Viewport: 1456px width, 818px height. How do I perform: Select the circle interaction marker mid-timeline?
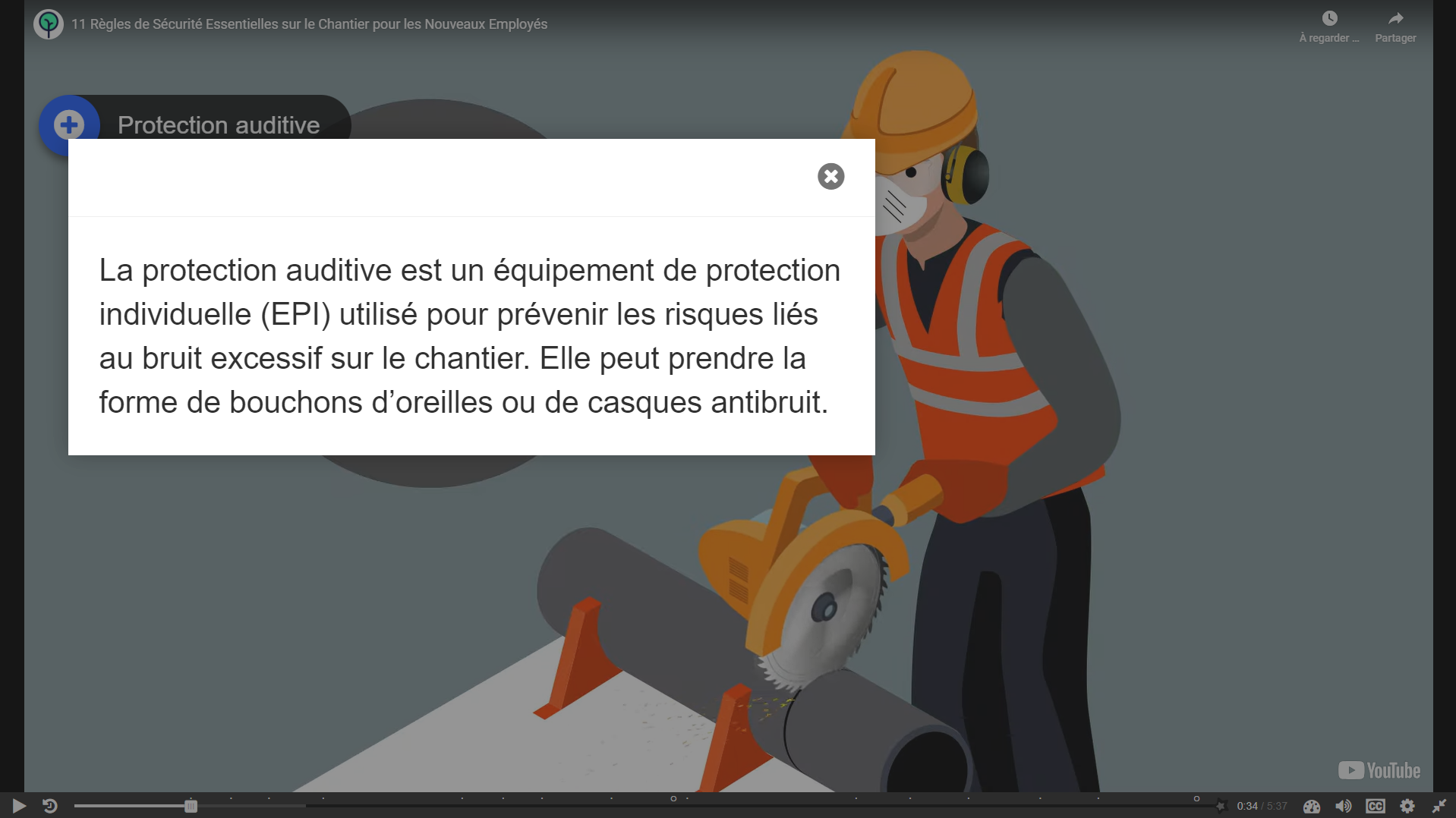(x=673, y=798)
